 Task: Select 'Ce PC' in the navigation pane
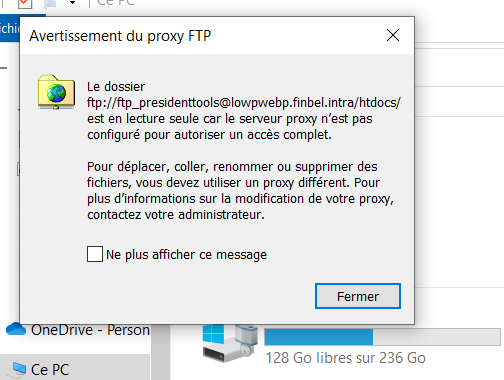(x=75, y=369)
